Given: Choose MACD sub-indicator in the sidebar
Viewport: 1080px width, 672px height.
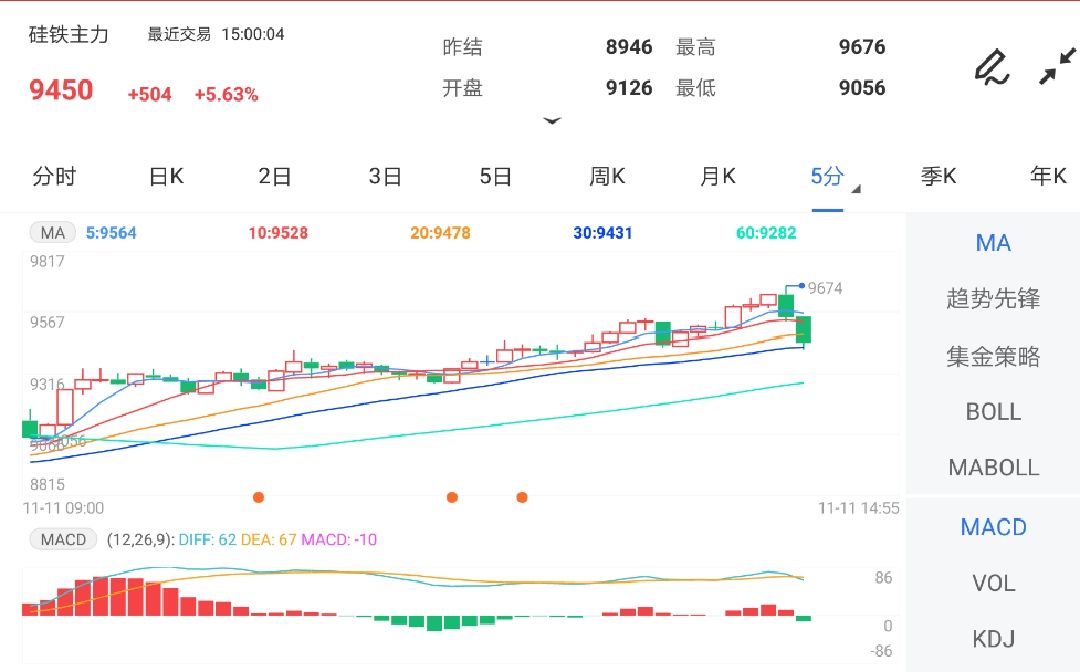Looking at the screenshot, I should click(x=993, y=527).
